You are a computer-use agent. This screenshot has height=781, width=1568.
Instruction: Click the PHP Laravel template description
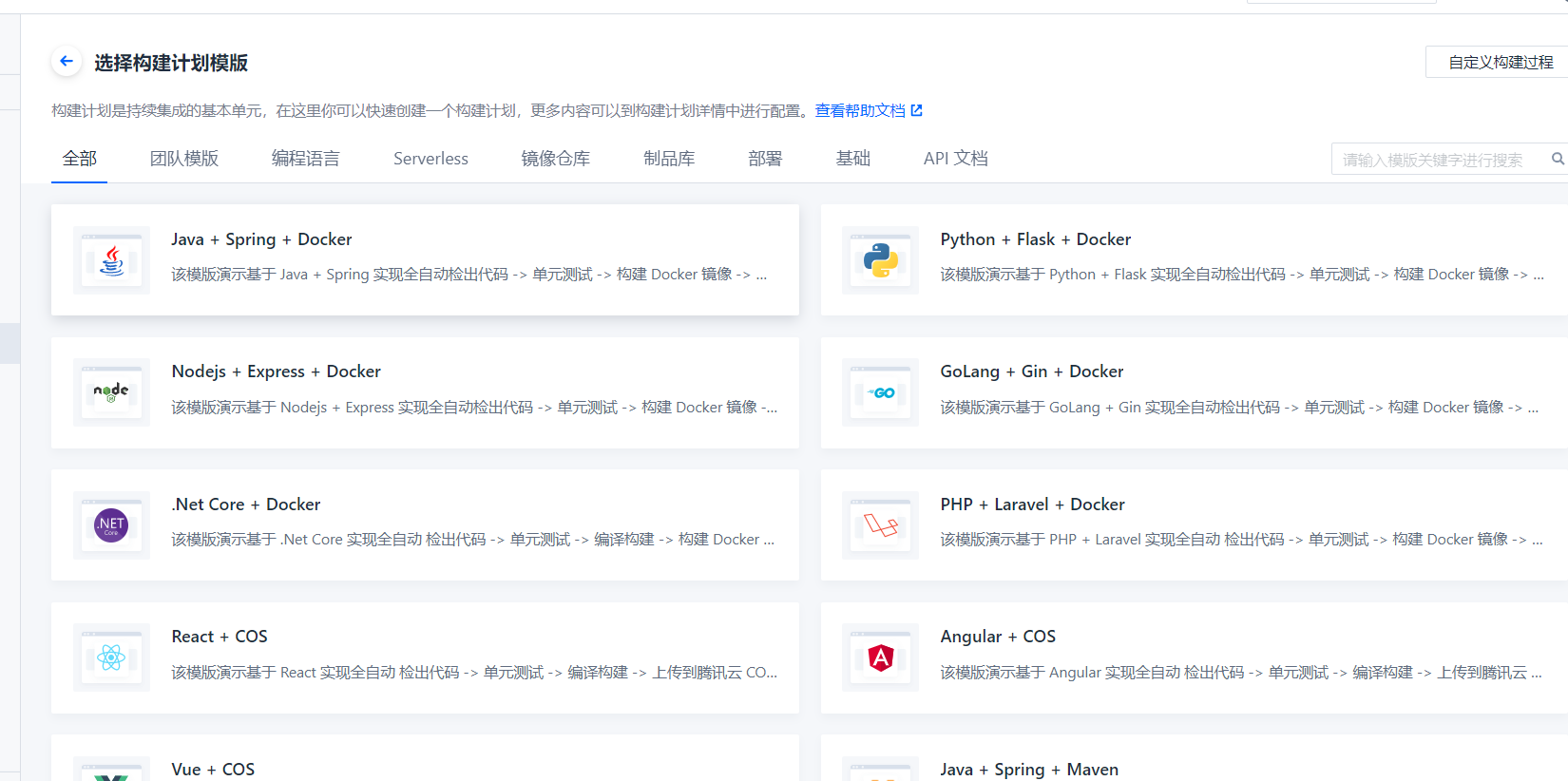(1242, 540)
